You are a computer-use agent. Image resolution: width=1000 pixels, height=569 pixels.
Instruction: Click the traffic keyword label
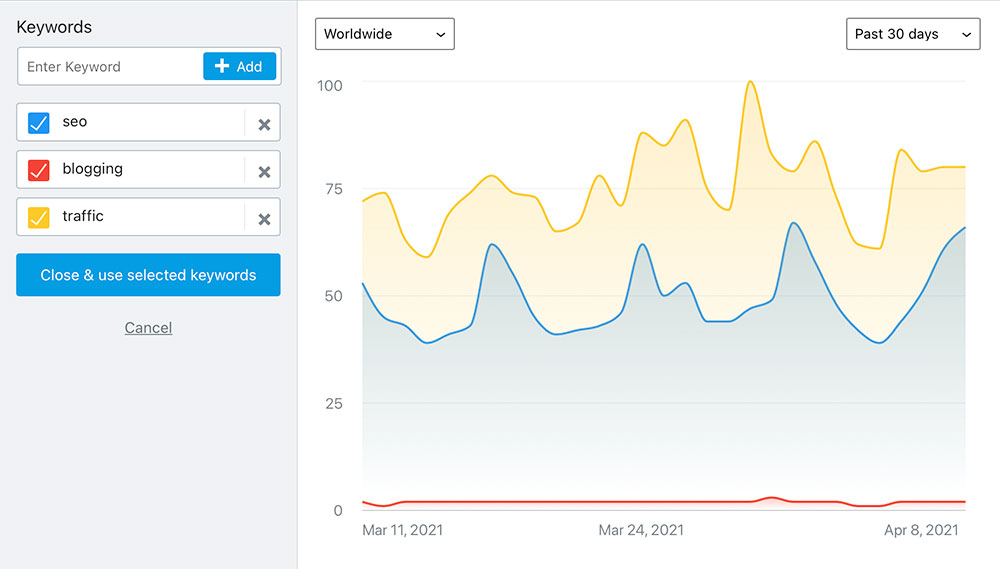click(x=83, y=216)
